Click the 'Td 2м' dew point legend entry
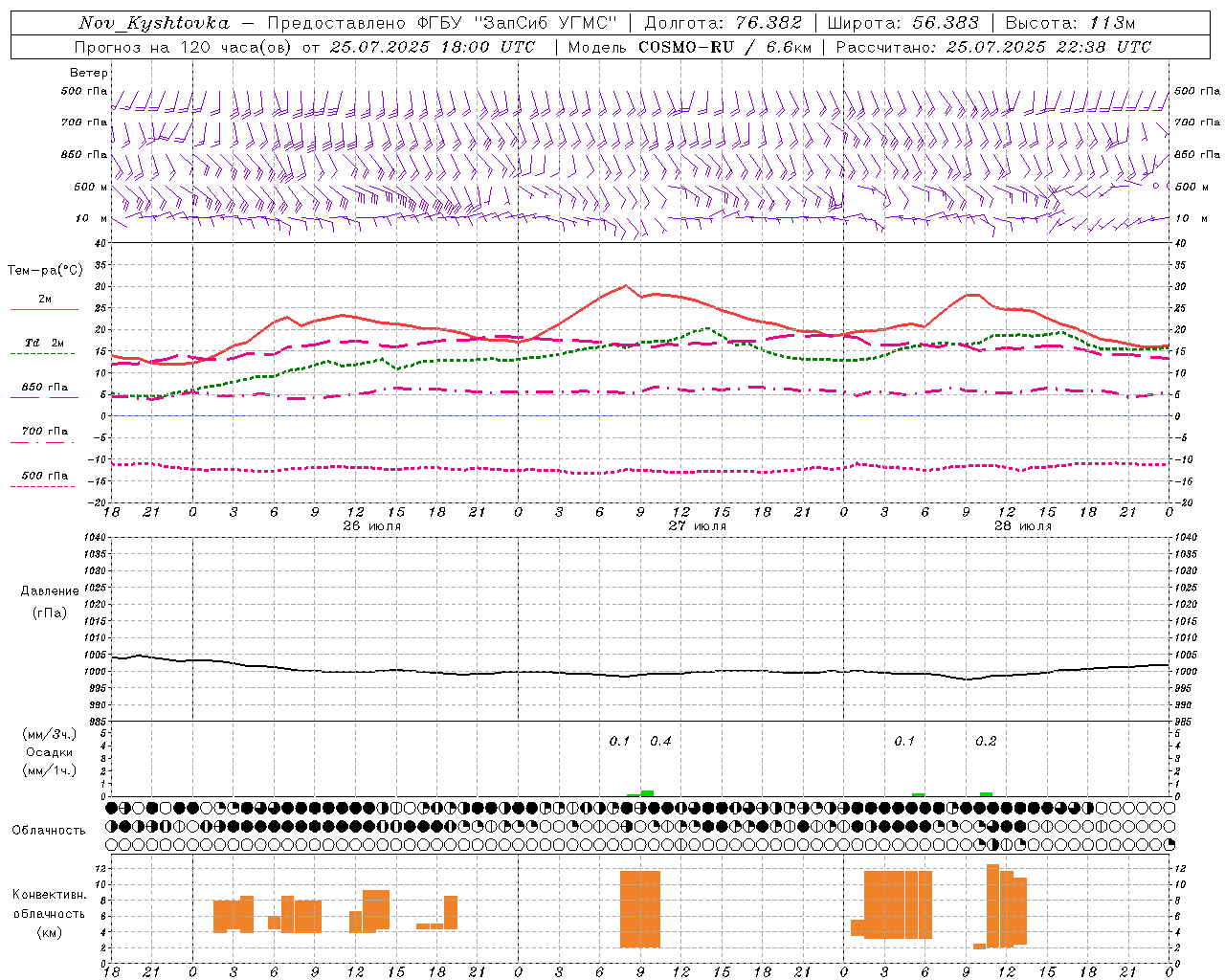Viewport: 1225px width, 980px height. coord(45,343)
